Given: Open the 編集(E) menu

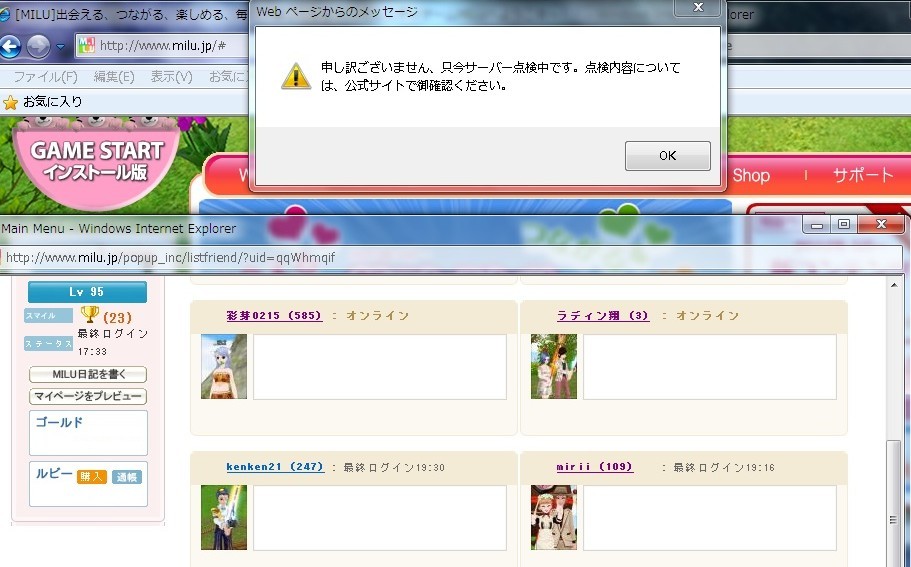Looking at the screenshot, I should pyautogui.click(x=114, y=77).
